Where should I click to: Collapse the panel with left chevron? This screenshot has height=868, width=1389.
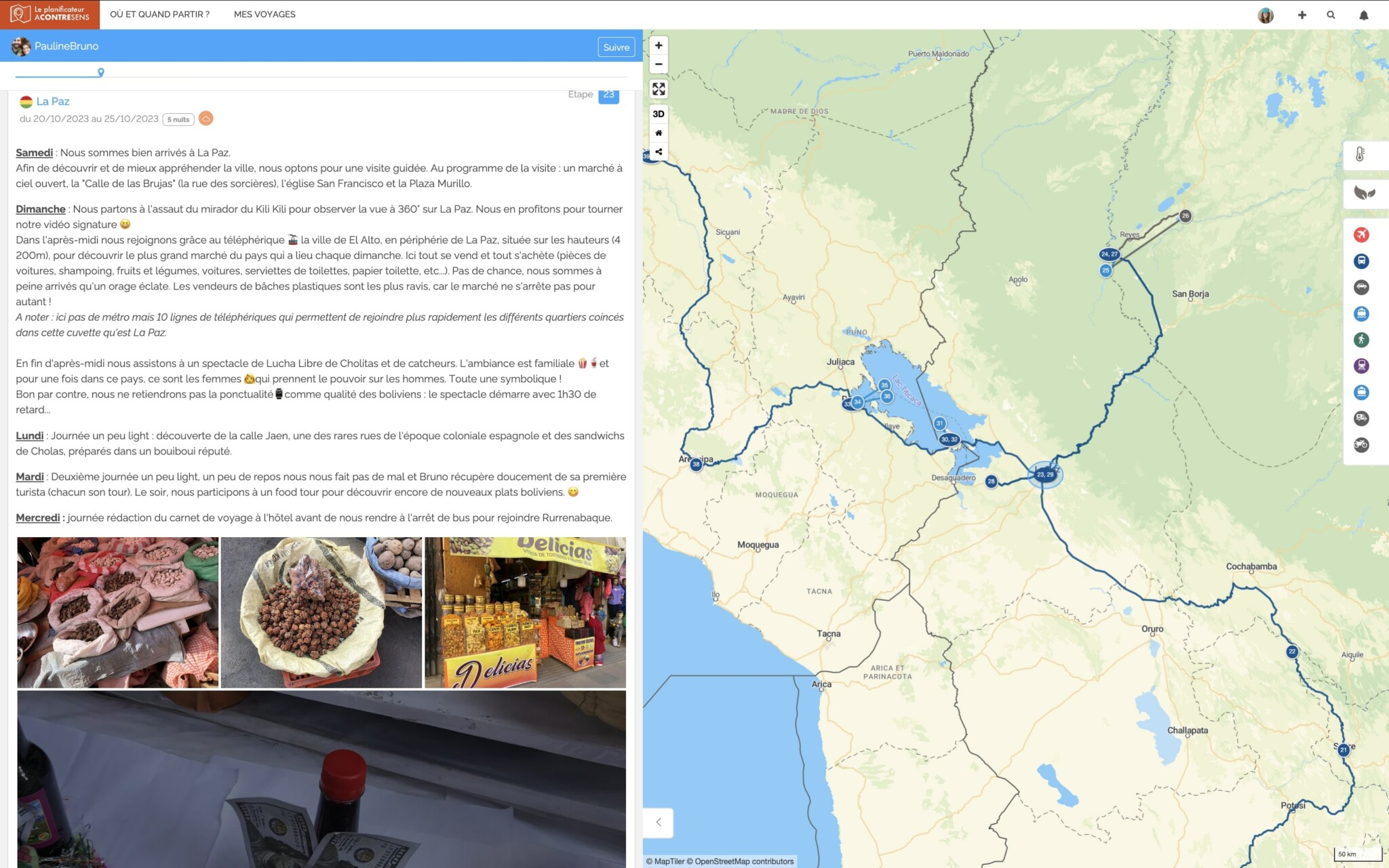[x=658, y=822]
